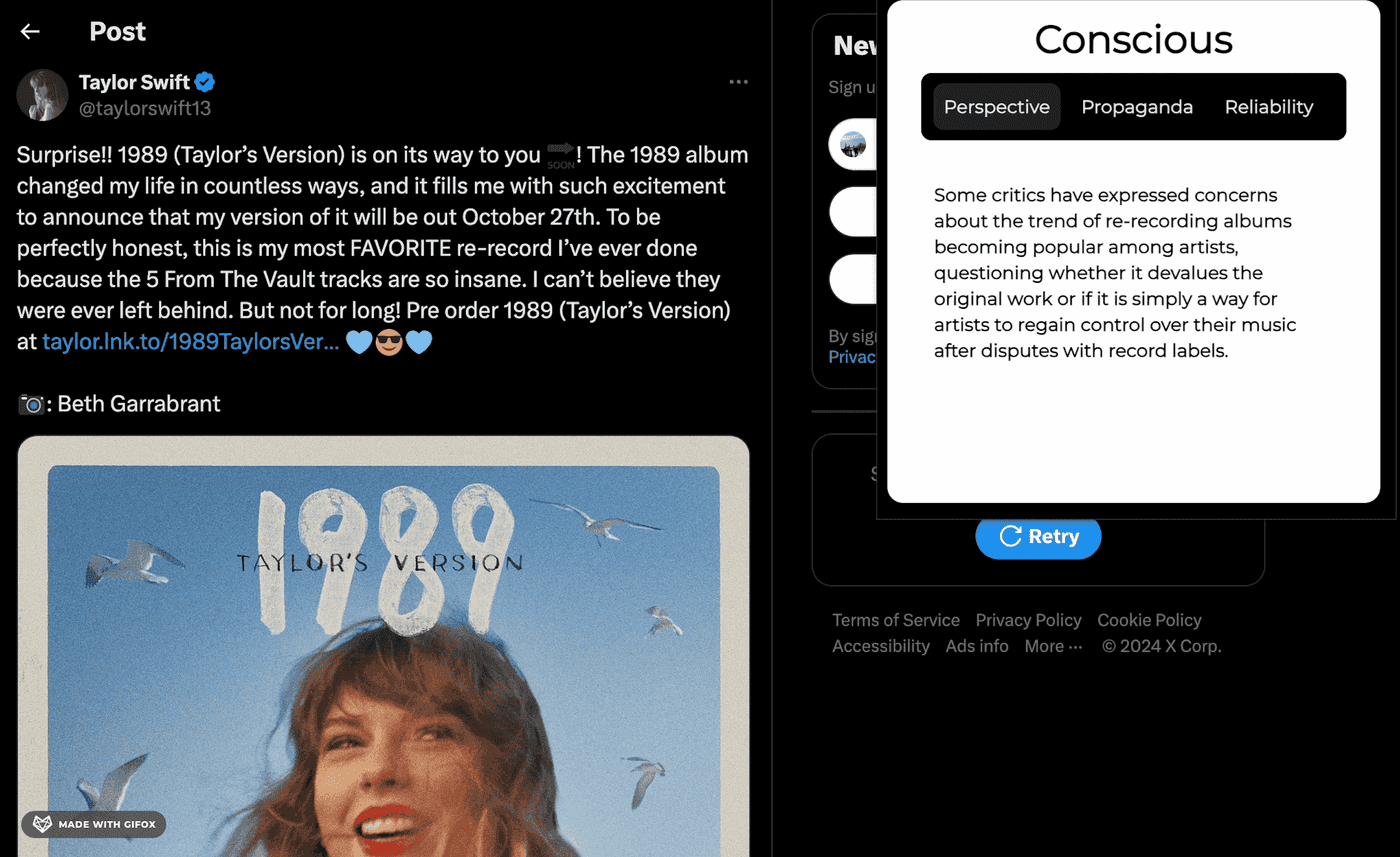Switch to the Perspective tab
Viewport: 1400px width, 857px height.
click(x=997, y=107)
